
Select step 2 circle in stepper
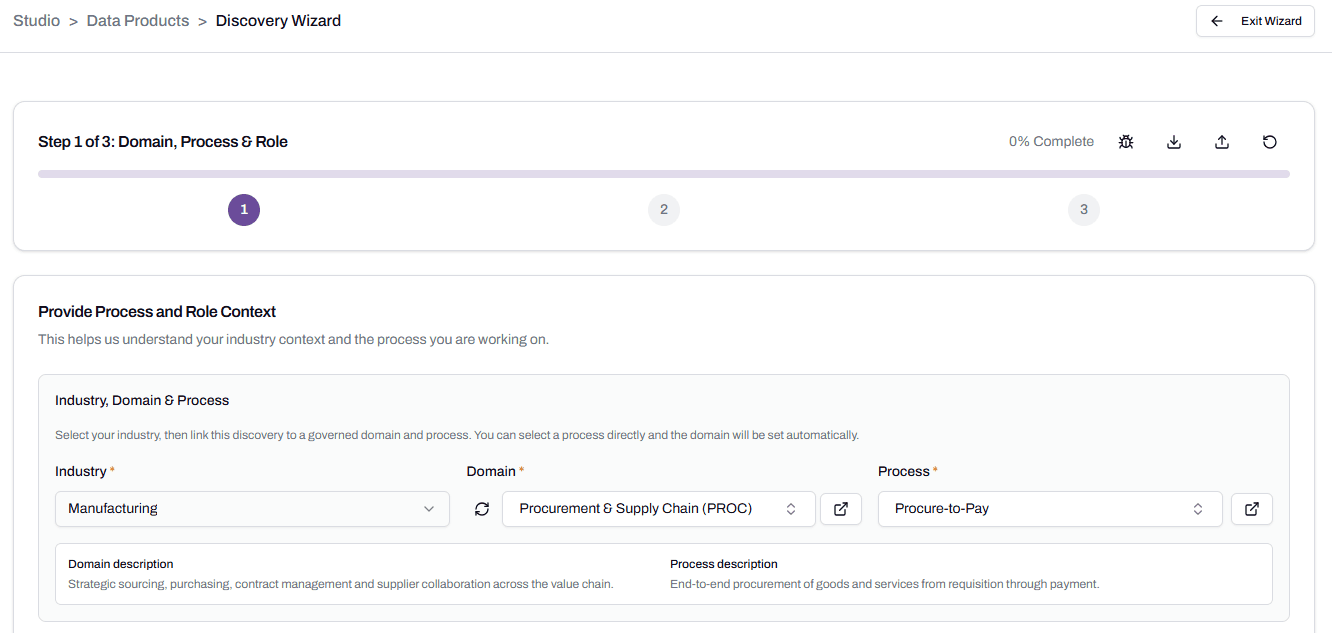[664, 210]
